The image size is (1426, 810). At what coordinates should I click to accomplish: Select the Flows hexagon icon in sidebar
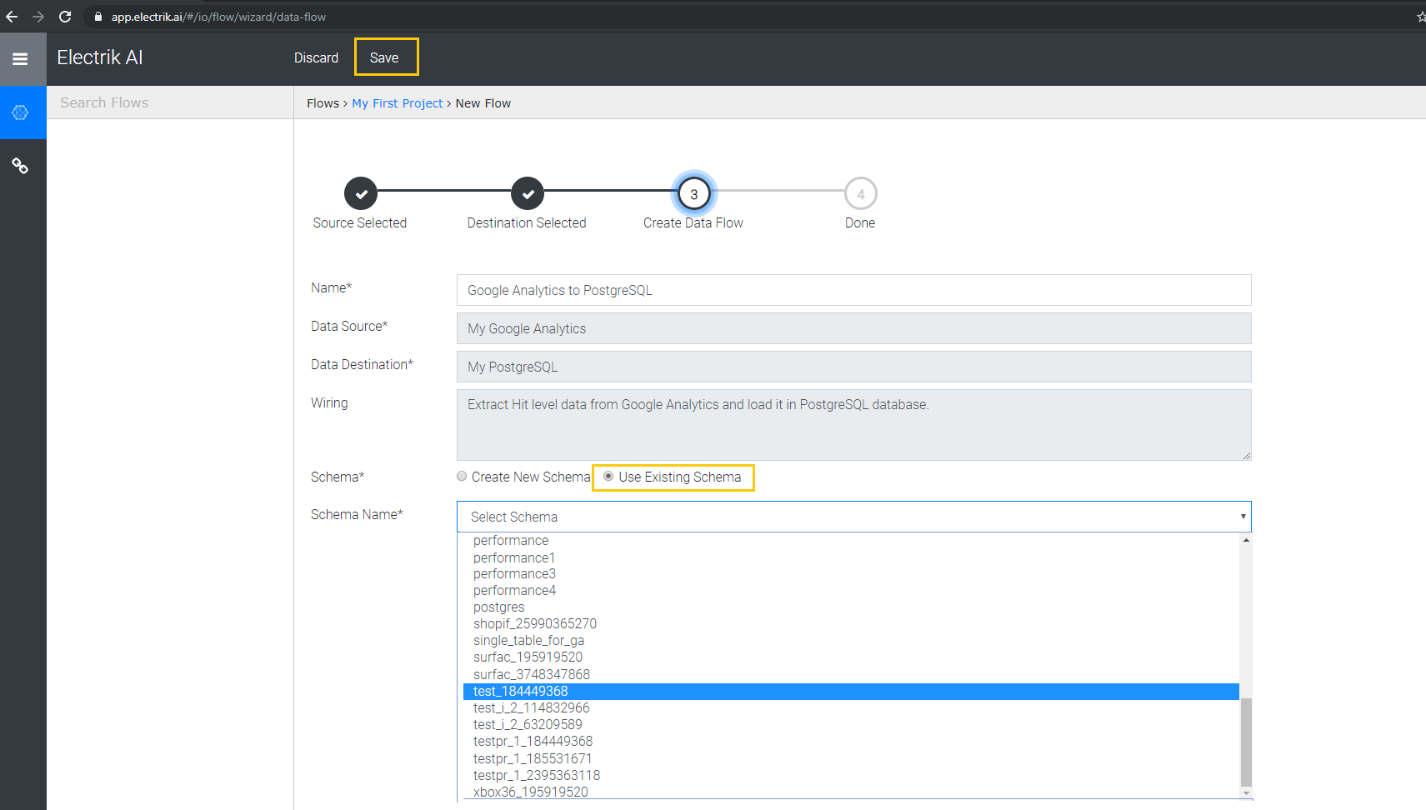coord(21,112)
